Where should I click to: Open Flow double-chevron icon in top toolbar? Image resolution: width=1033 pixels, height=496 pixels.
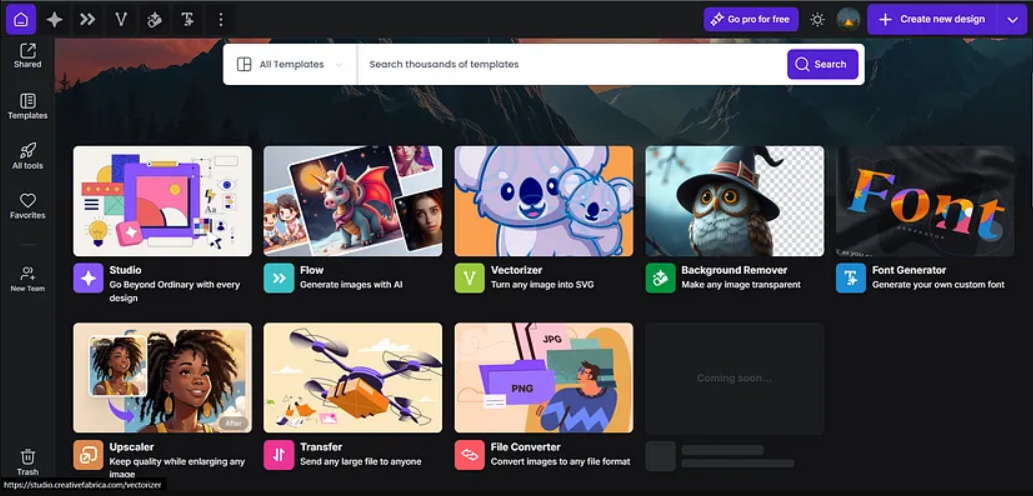(87, 19)
